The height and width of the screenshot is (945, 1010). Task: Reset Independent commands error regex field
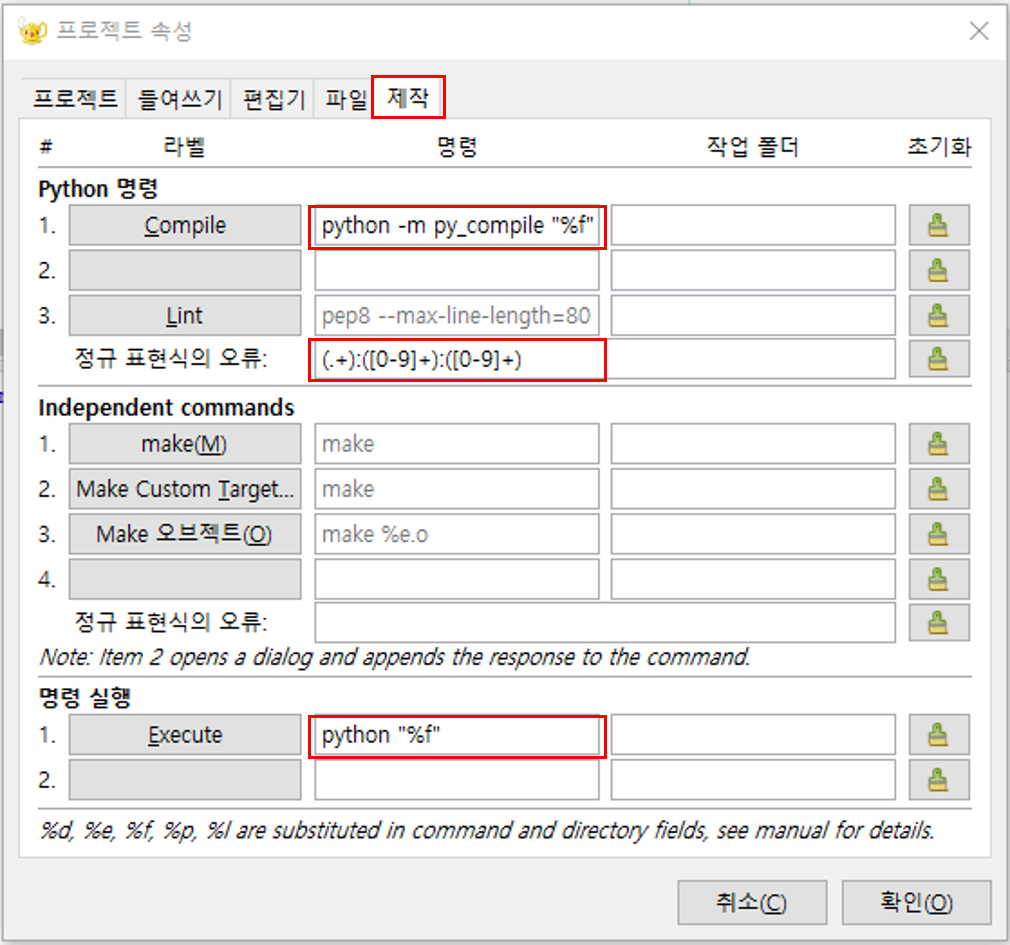(939, 622)
